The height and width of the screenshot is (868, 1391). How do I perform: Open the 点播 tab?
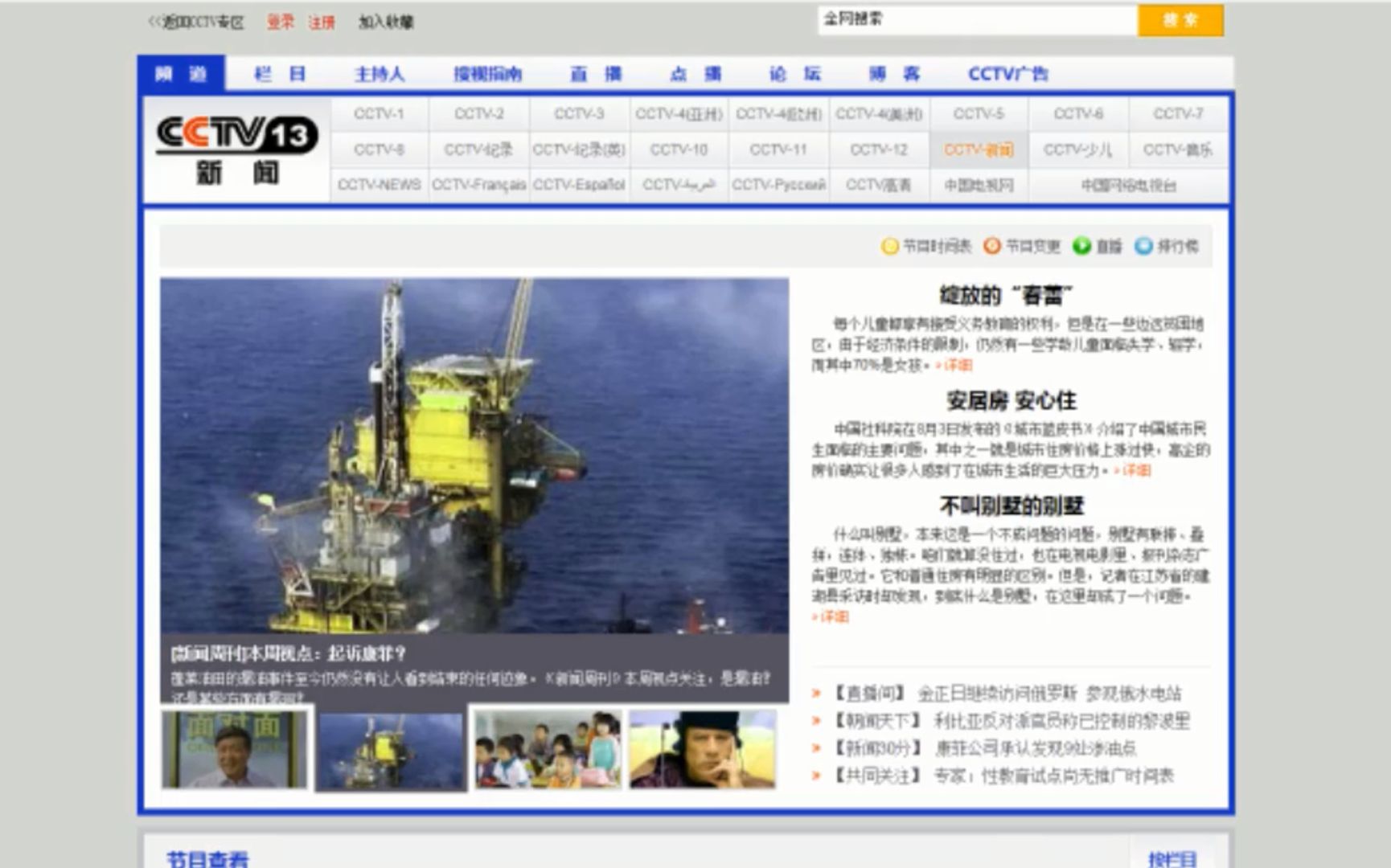pos(695,74)
